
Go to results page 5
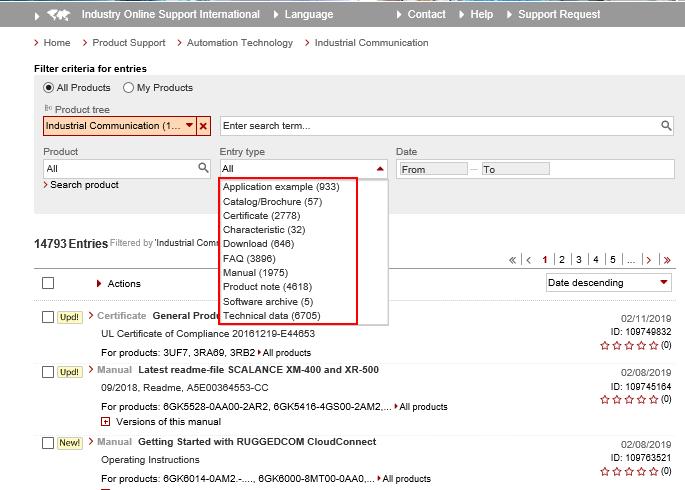(613, 260)
